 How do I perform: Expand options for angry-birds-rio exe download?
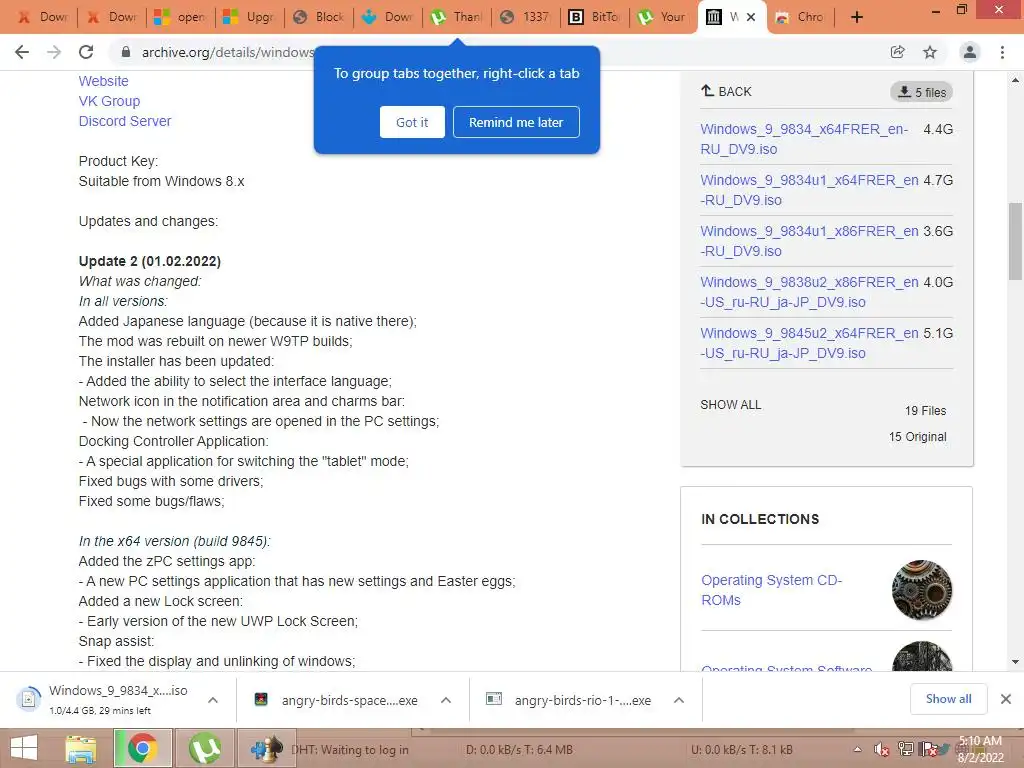(x=679, y=700)
